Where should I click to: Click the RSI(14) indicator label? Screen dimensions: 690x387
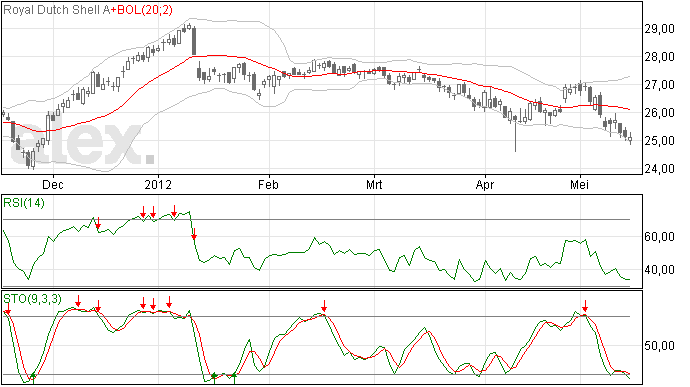pyautogui.click(x=24, y=203)
